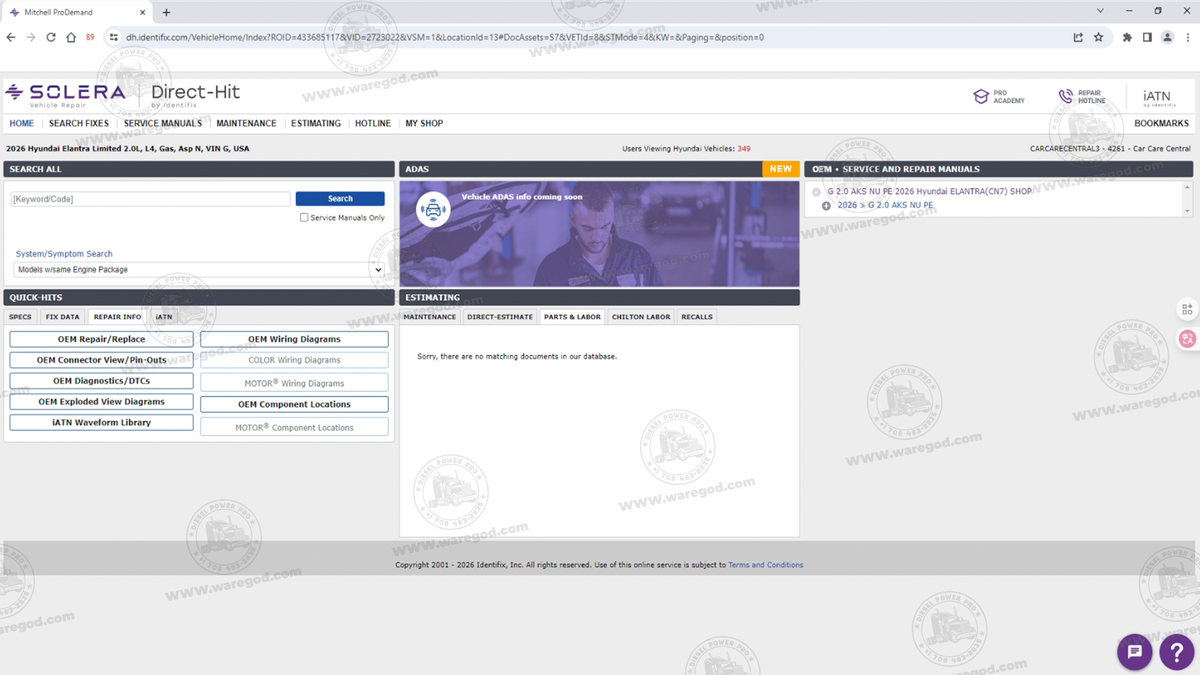
Task: Open the Terms and Conditions link
Action: tap(766, 565)
